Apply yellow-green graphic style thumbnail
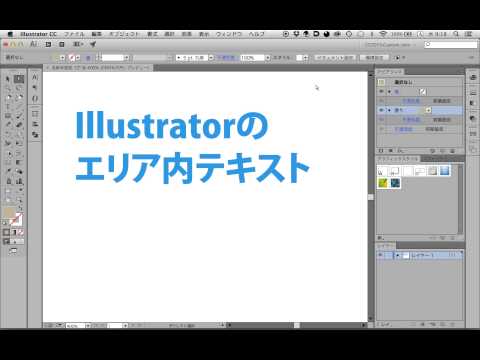Image resolution: width=480 pixels, height=360 pixels. tap(384, 183)
